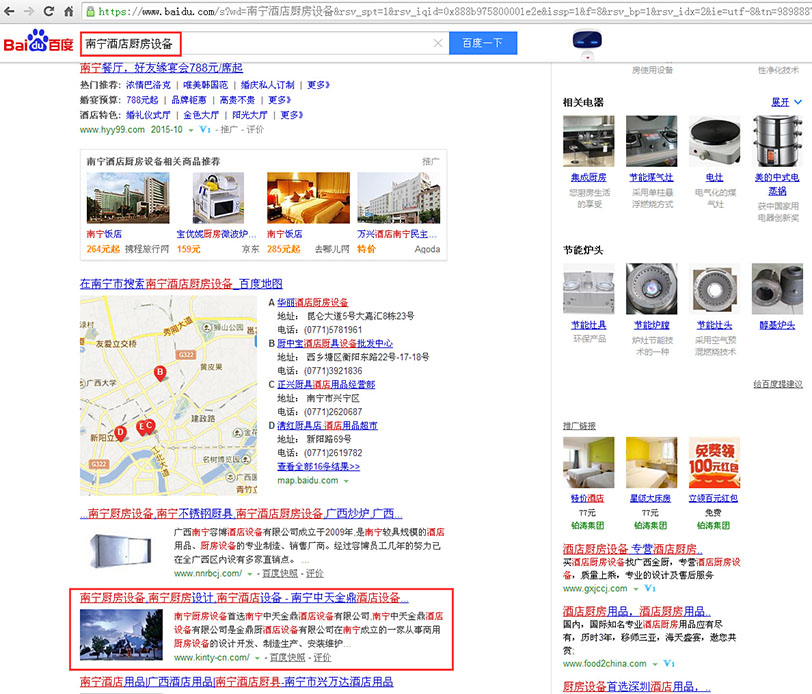812x694 pixels.
Task: Click the 集成厨房 product thumbnail
Action: point(589,141)
